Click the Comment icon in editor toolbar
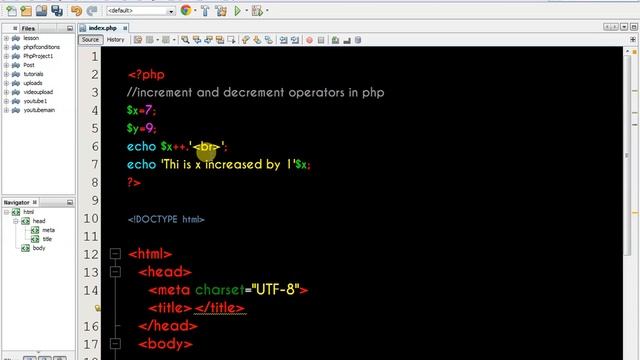640x360 pixels. pos(335,40)
